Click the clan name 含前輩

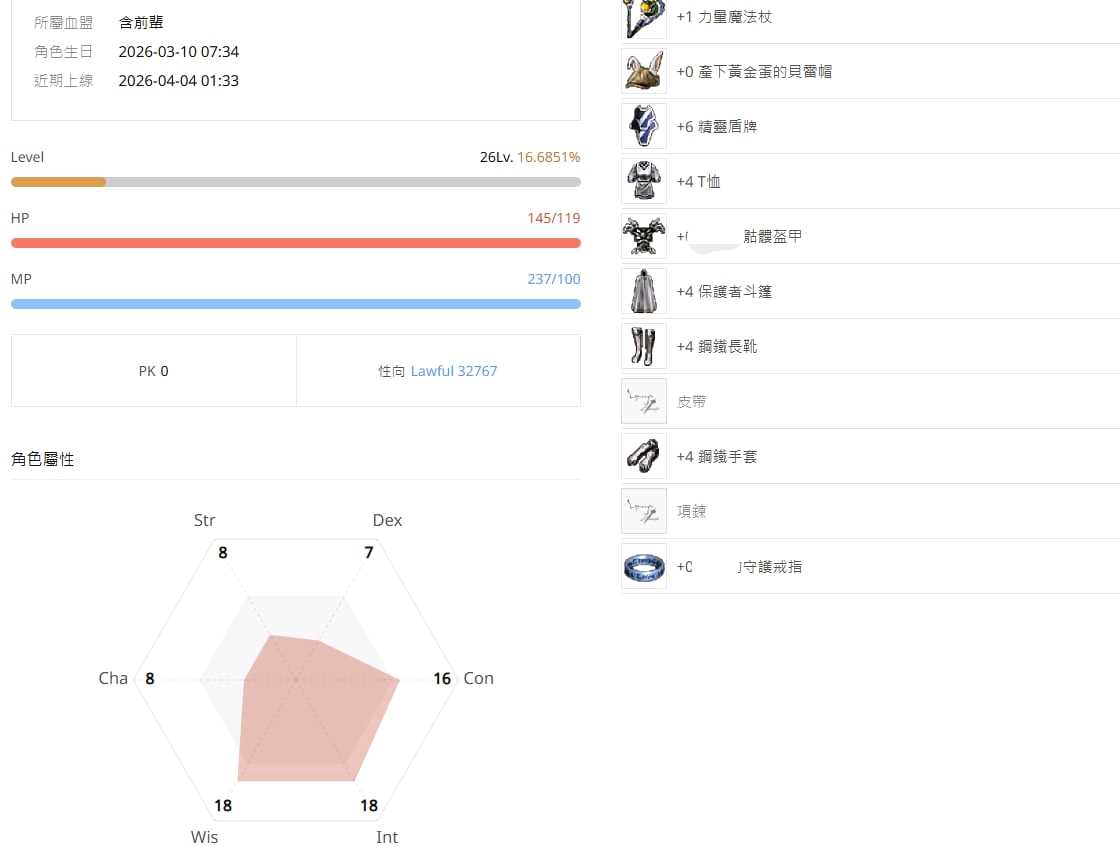point(141,22)
